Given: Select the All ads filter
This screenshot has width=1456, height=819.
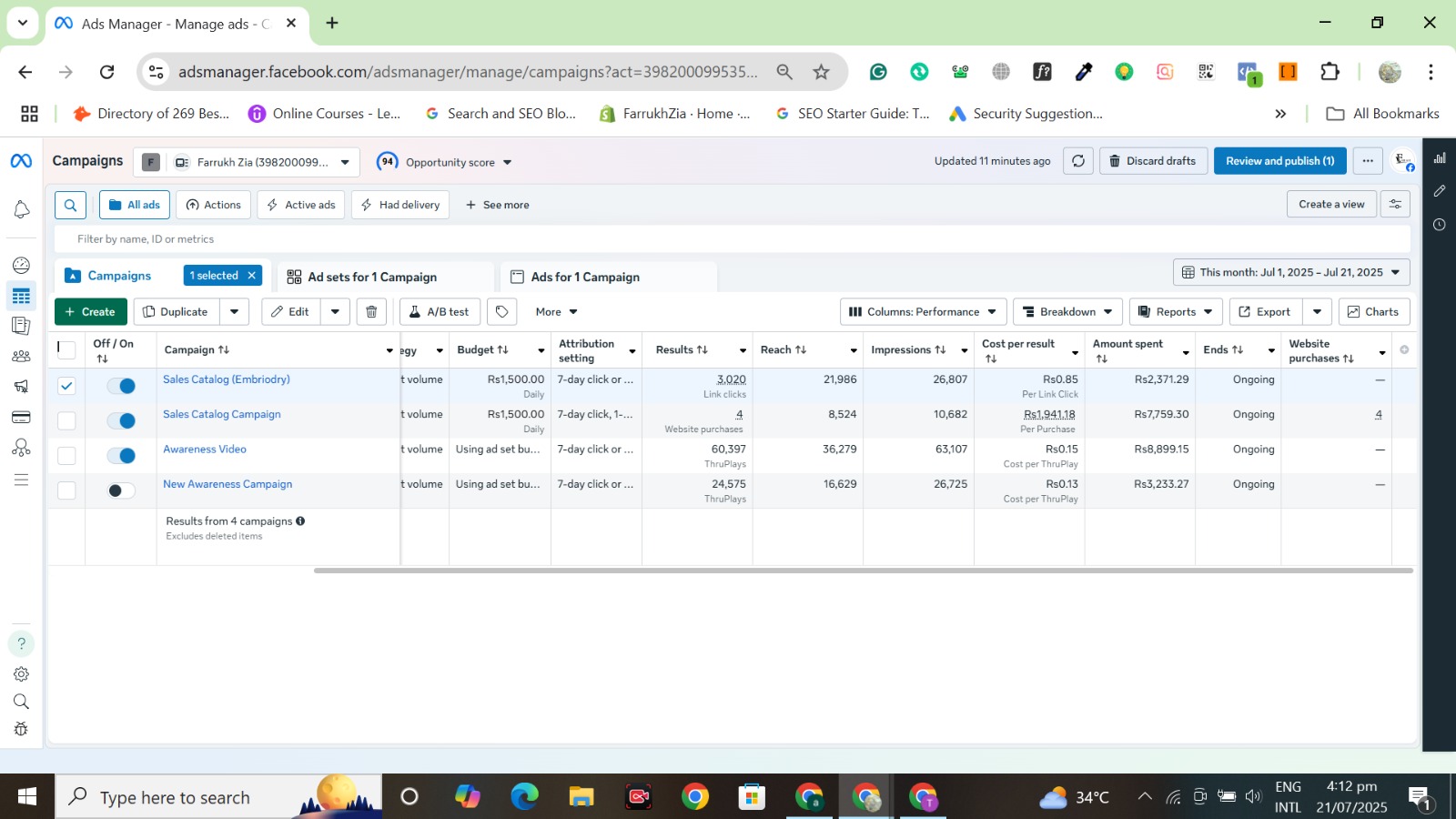Looking at the screenshot, I should coord(135,205).
